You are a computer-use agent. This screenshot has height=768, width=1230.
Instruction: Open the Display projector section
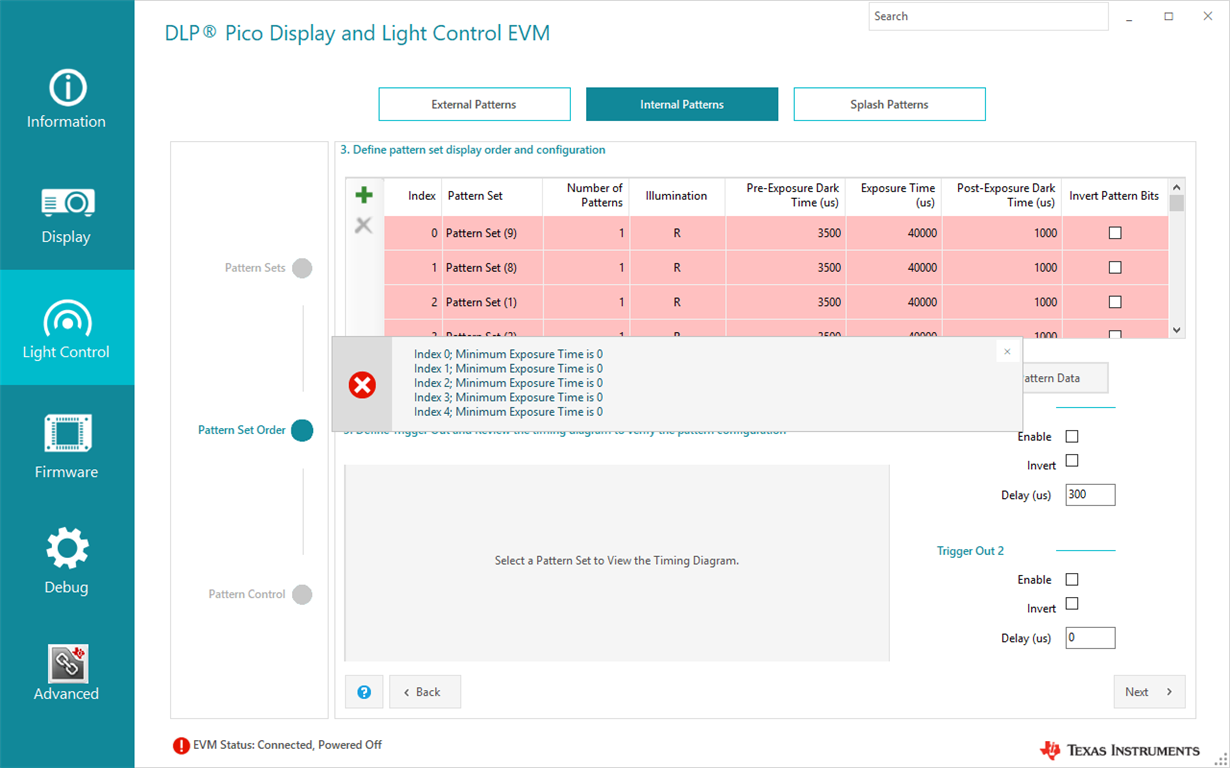point(67,215)
